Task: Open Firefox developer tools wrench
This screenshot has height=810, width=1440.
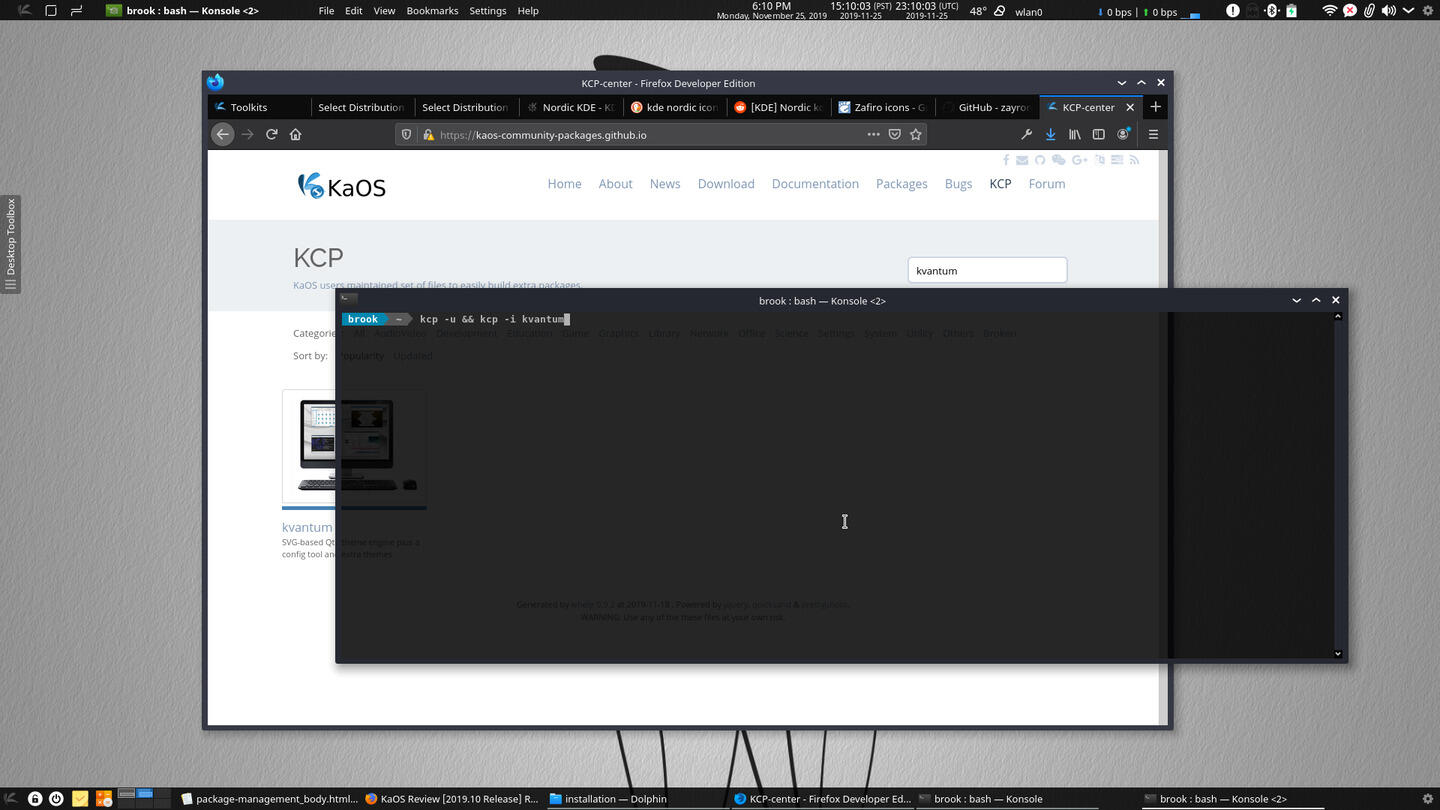Action: [1026, 134]
